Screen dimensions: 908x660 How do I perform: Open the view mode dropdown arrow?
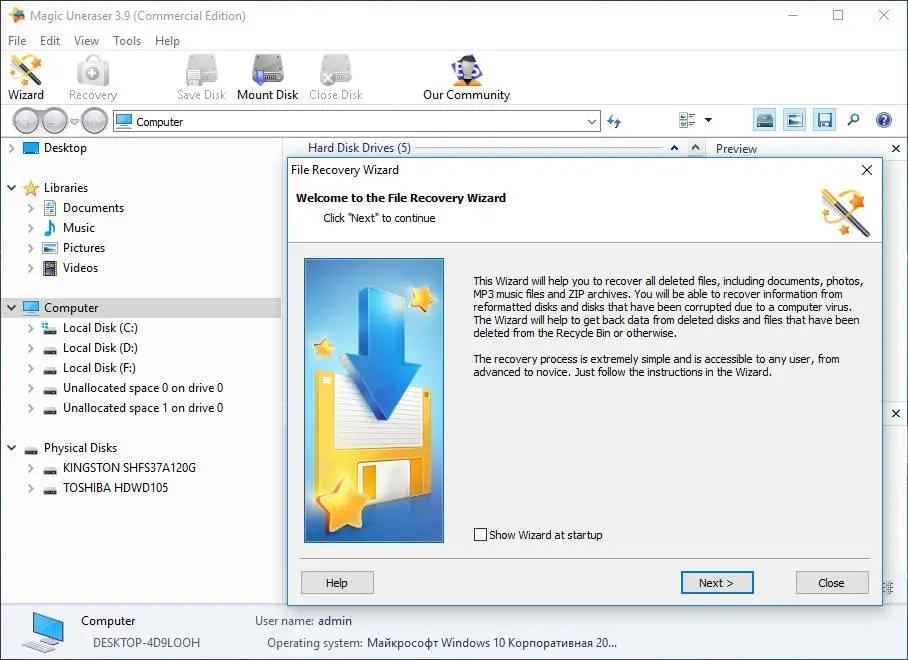[x=708, y=120]
